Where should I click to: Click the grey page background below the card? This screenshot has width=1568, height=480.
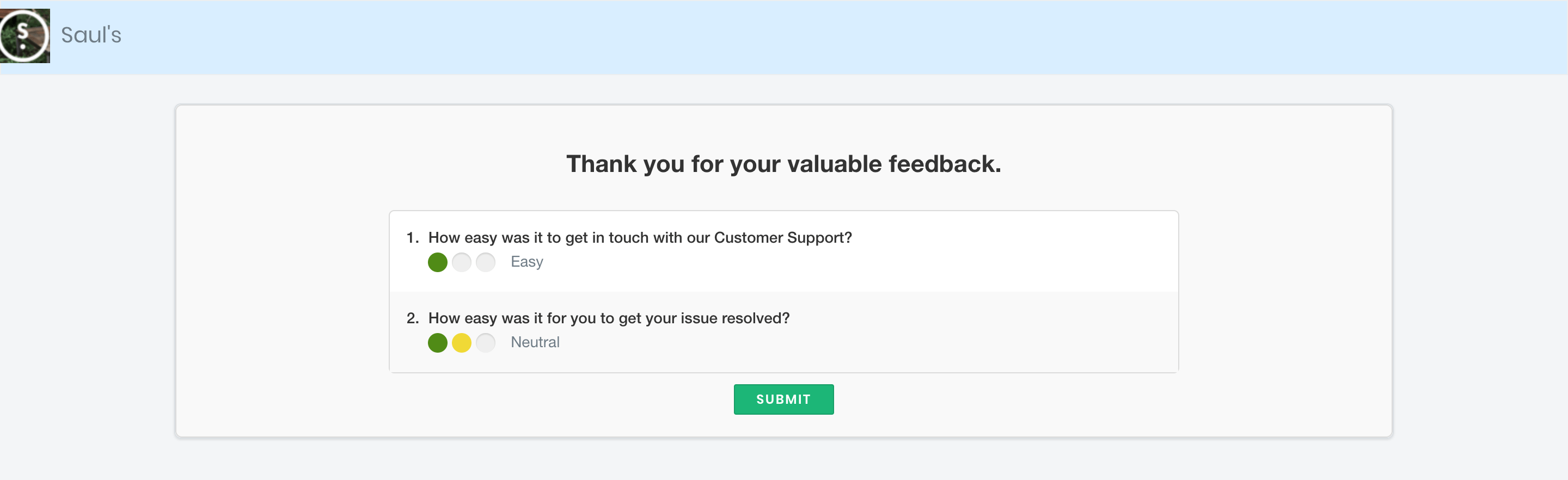[x=783, y=460]
